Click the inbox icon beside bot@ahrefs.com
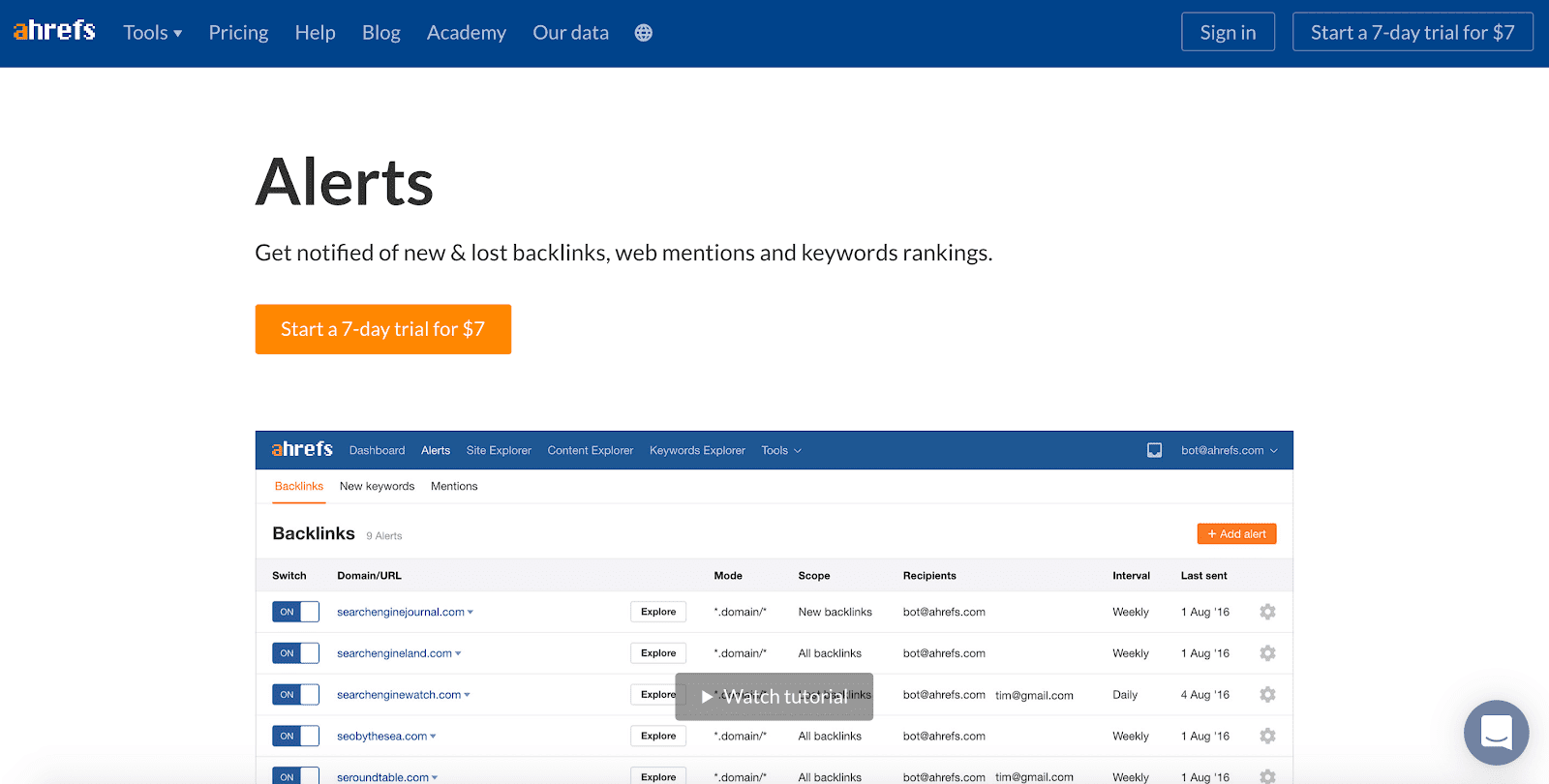The width and height of the screenshot is (1549, 784). [1154, 450]
